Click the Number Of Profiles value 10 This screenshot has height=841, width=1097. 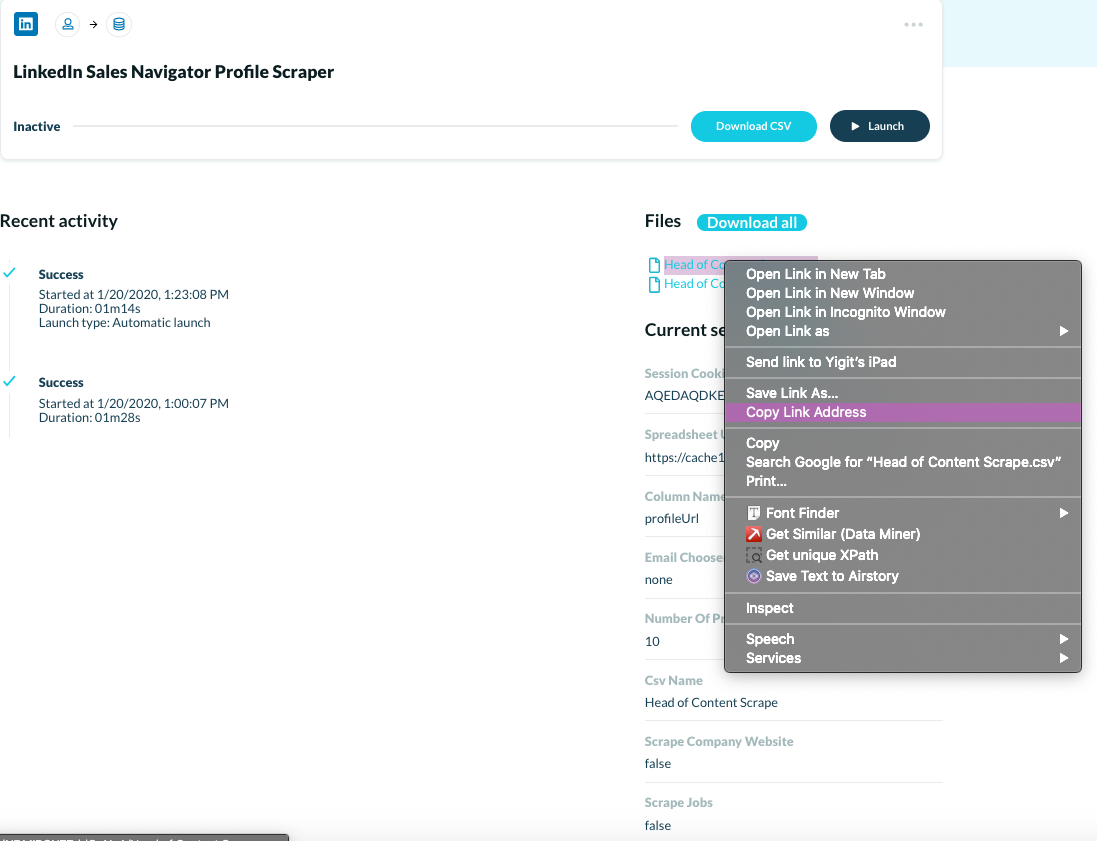652,642
